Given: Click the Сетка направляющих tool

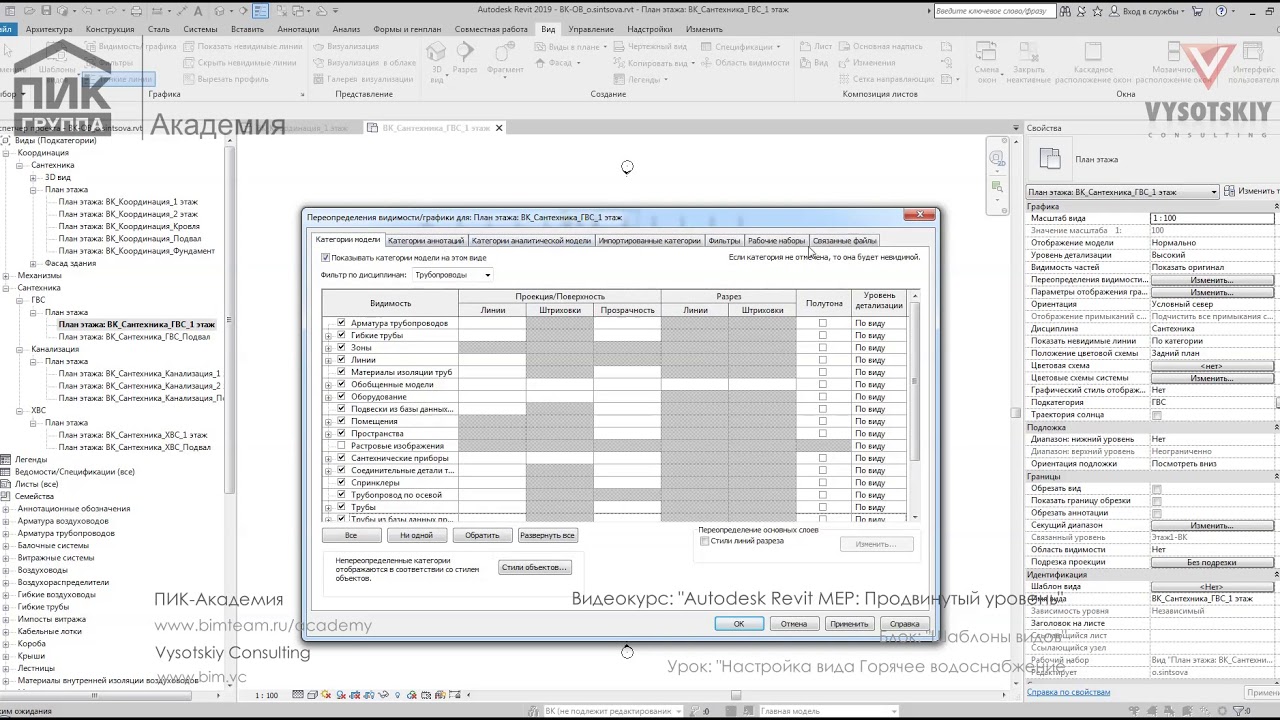Looking at the screenshot, I should pyautogui.click(x=888, y=79).
